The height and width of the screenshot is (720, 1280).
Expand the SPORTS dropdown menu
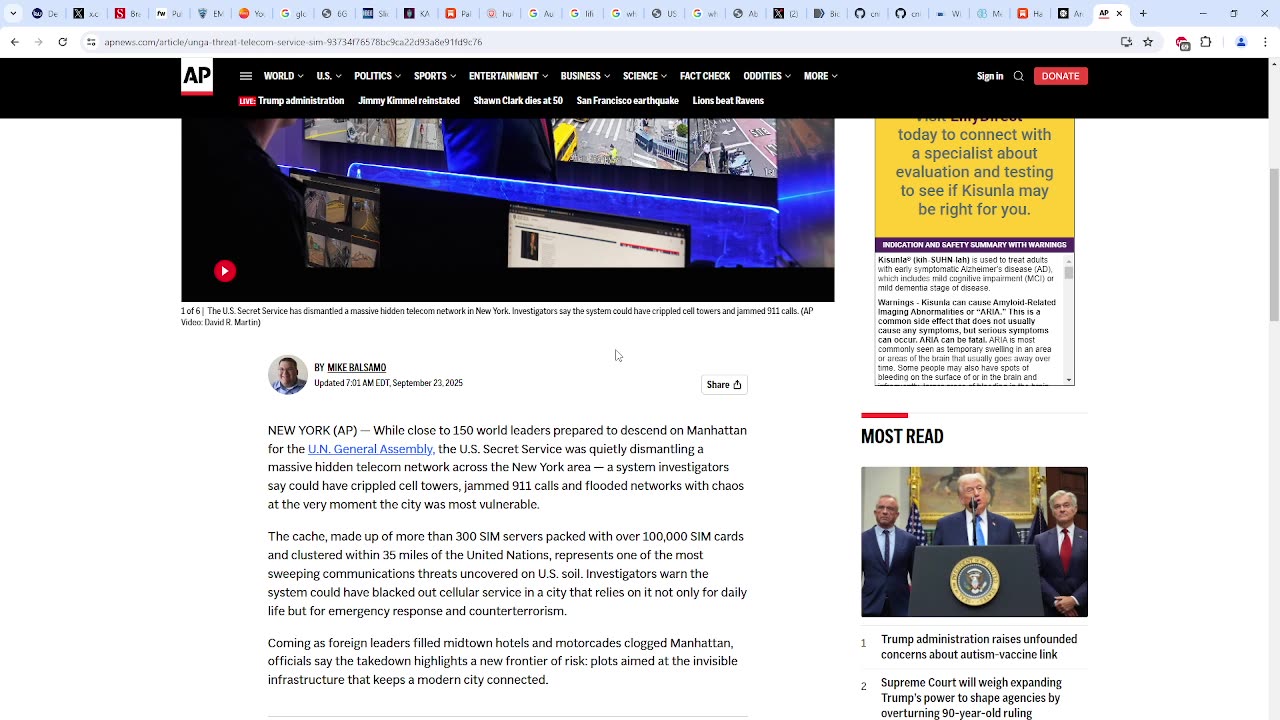click(x=435, y=76)
